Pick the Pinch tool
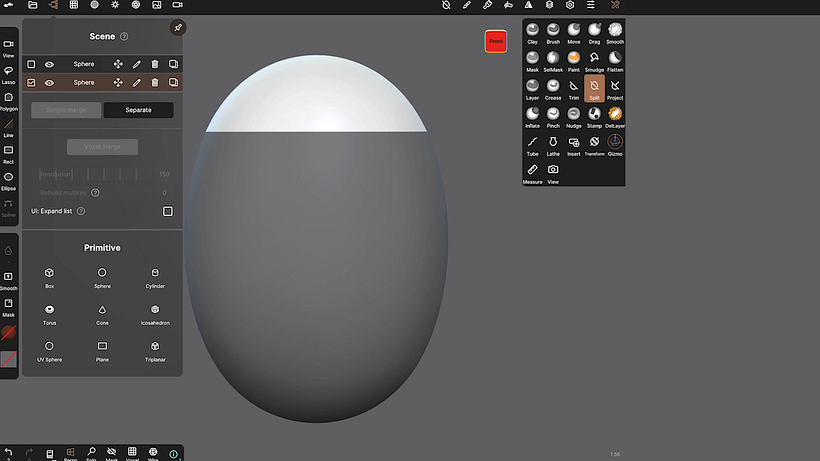The height and width of the screenshot is (461, 820). (553, 118)
